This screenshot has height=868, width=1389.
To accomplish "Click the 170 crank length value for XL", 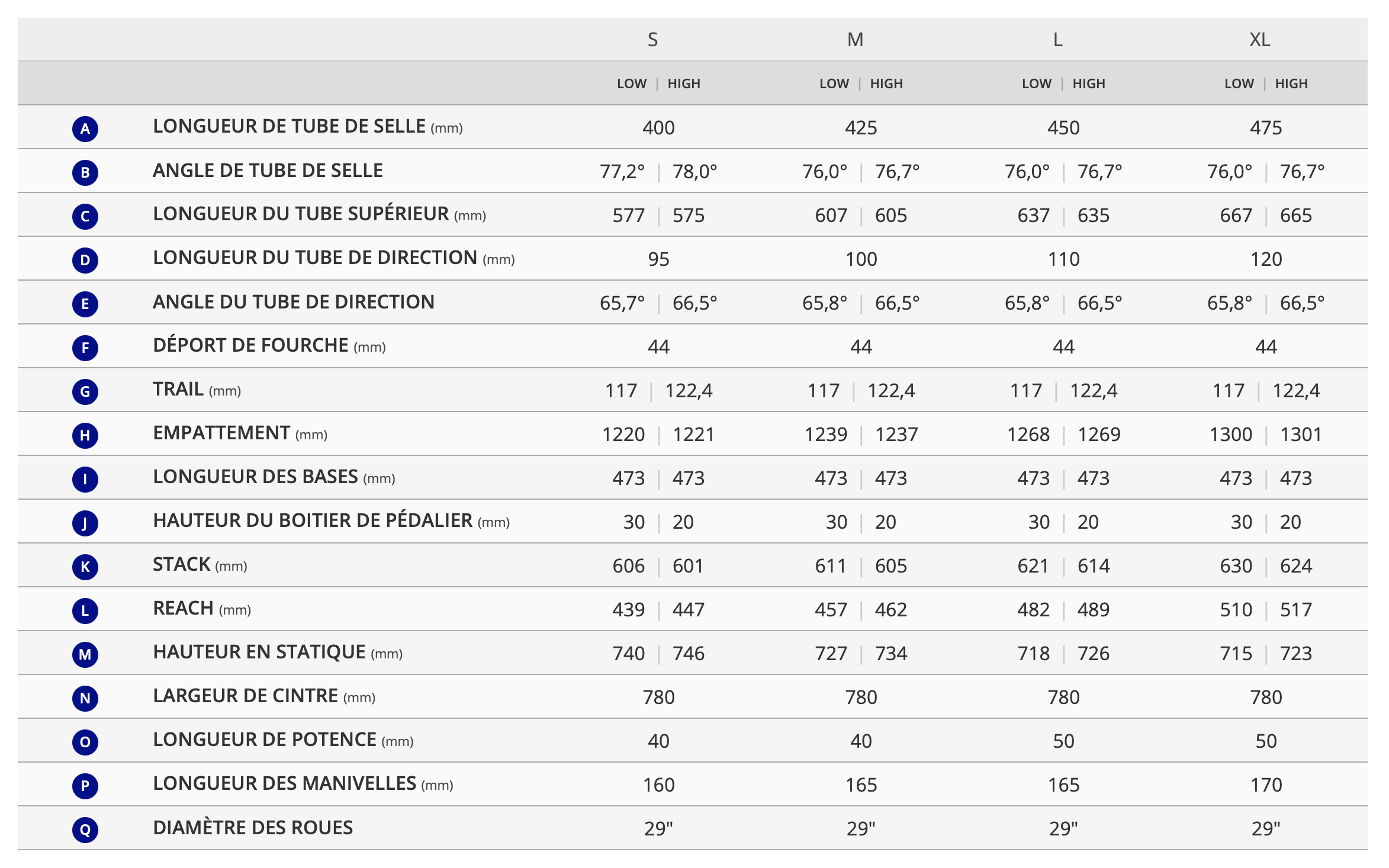I will pyautogui.click(x=1266, y=785).
